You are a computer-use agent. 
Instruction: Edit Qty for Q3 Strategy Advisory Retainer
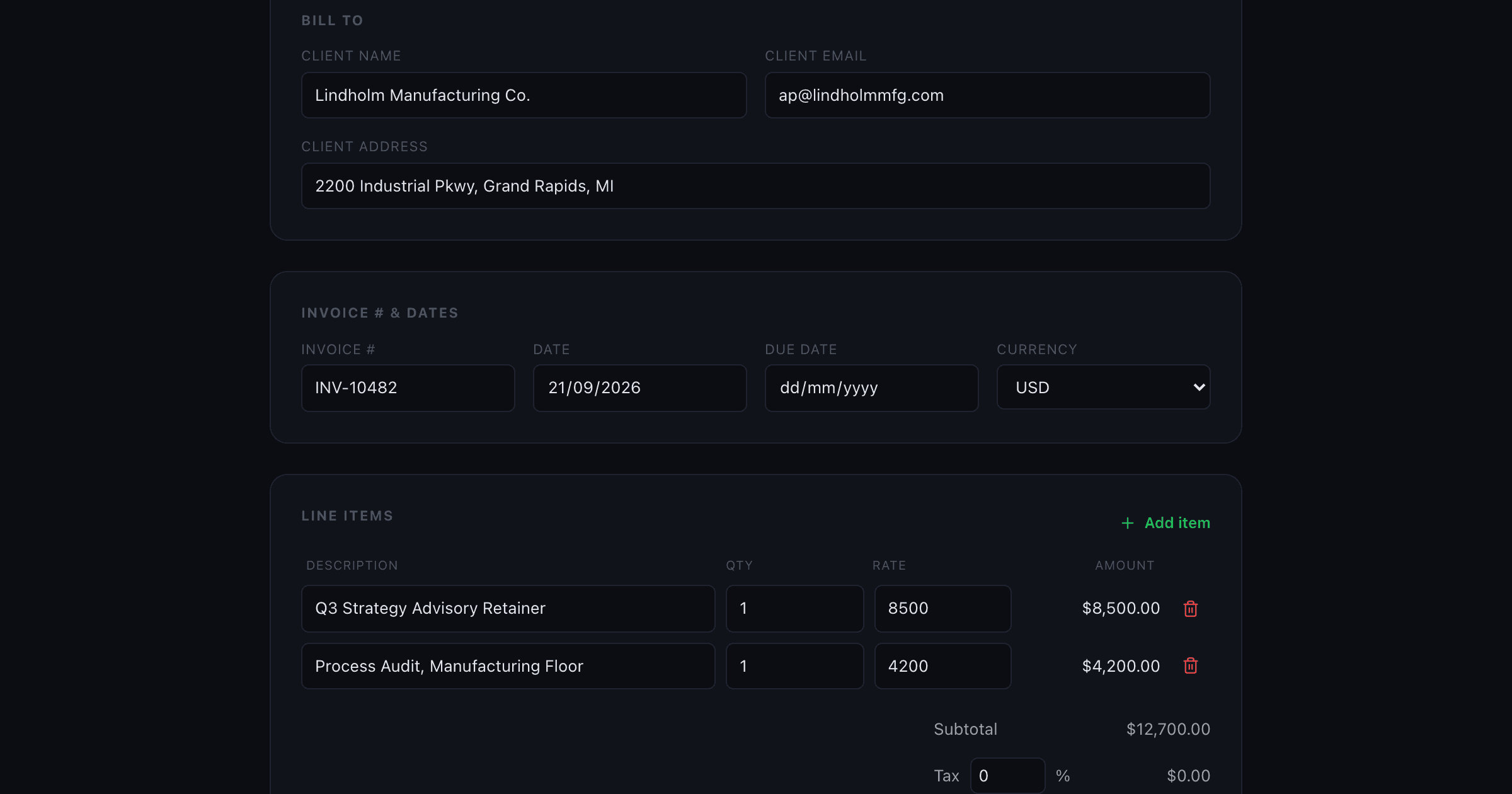pos(794,609)
